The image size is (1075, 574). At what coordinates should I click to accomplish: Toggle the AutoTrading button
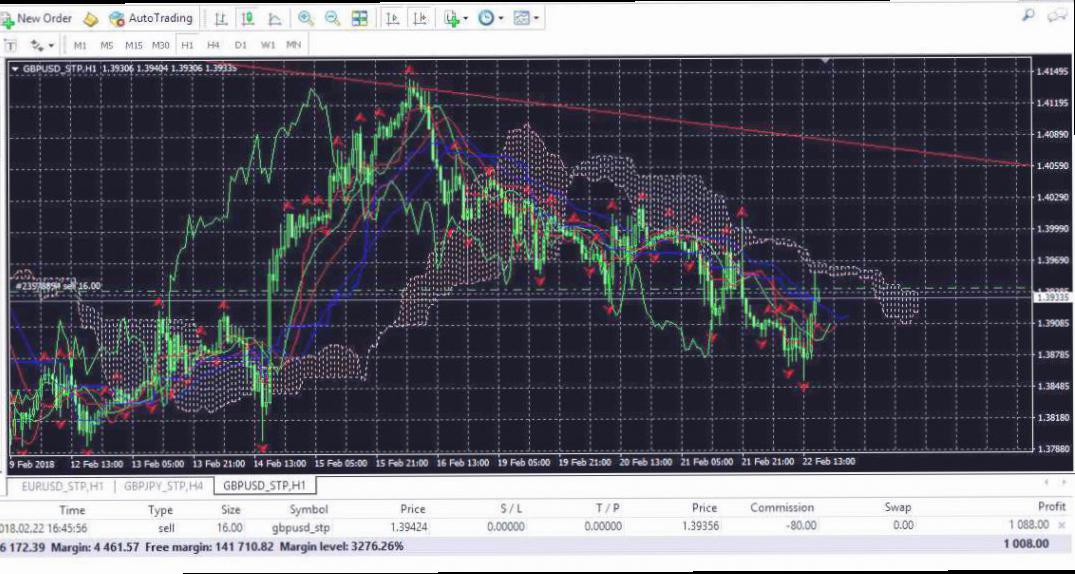click(151, 19)
